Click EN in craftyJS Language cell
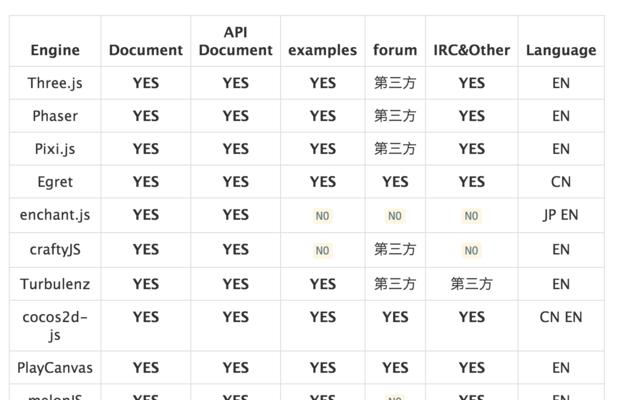The image size is (619, 400). [561, 250]
